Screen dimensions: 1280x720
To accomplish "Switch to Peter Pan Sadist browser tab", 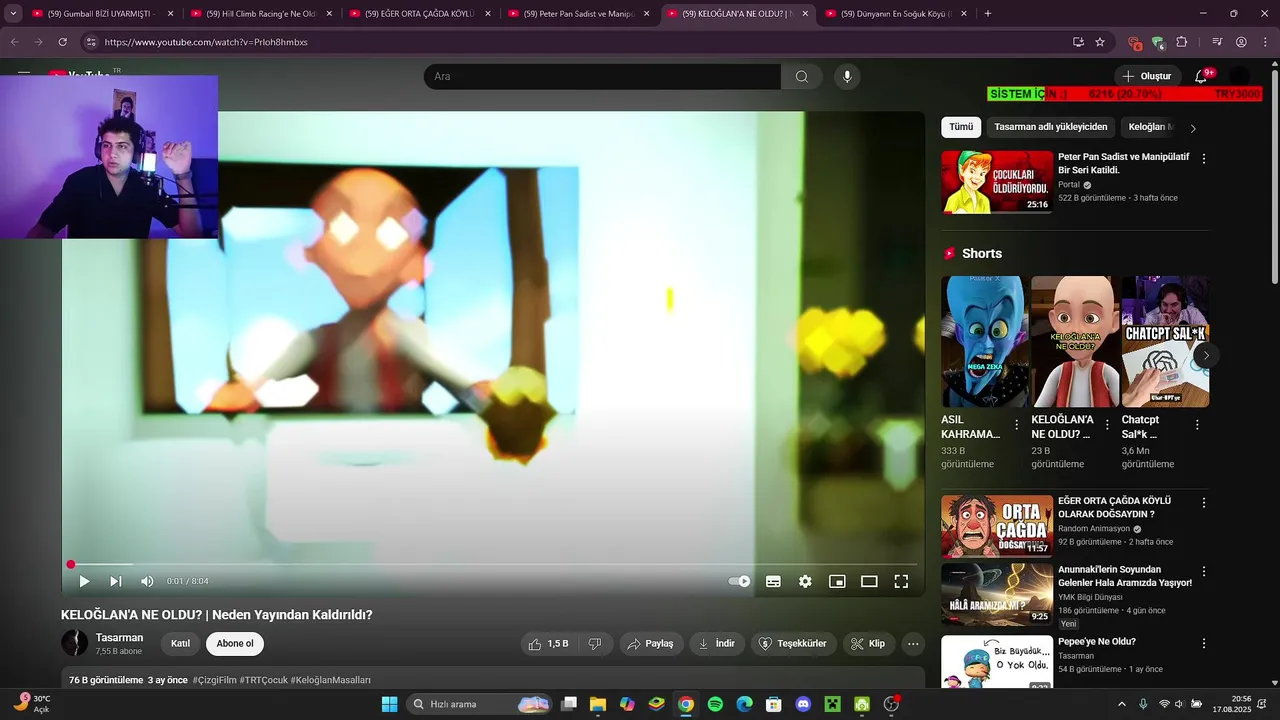I will point(578,14).
